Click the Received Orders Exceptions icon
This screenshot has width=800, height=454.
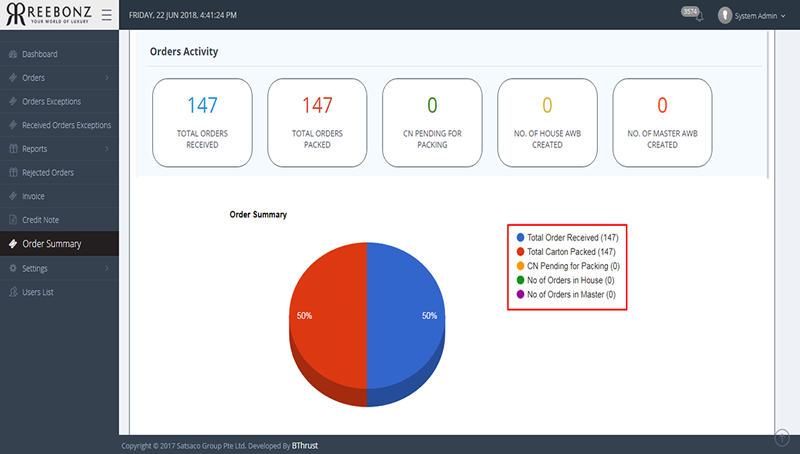point(13,125)
